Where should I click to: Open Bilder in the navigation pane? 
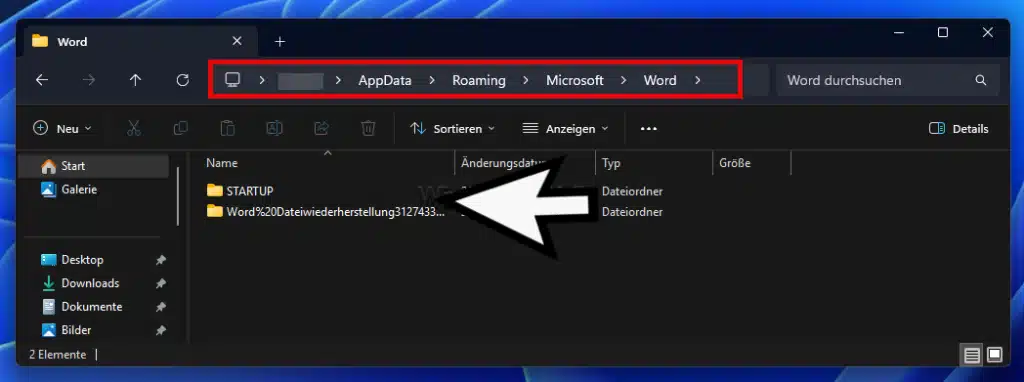(x=76, y=330)
